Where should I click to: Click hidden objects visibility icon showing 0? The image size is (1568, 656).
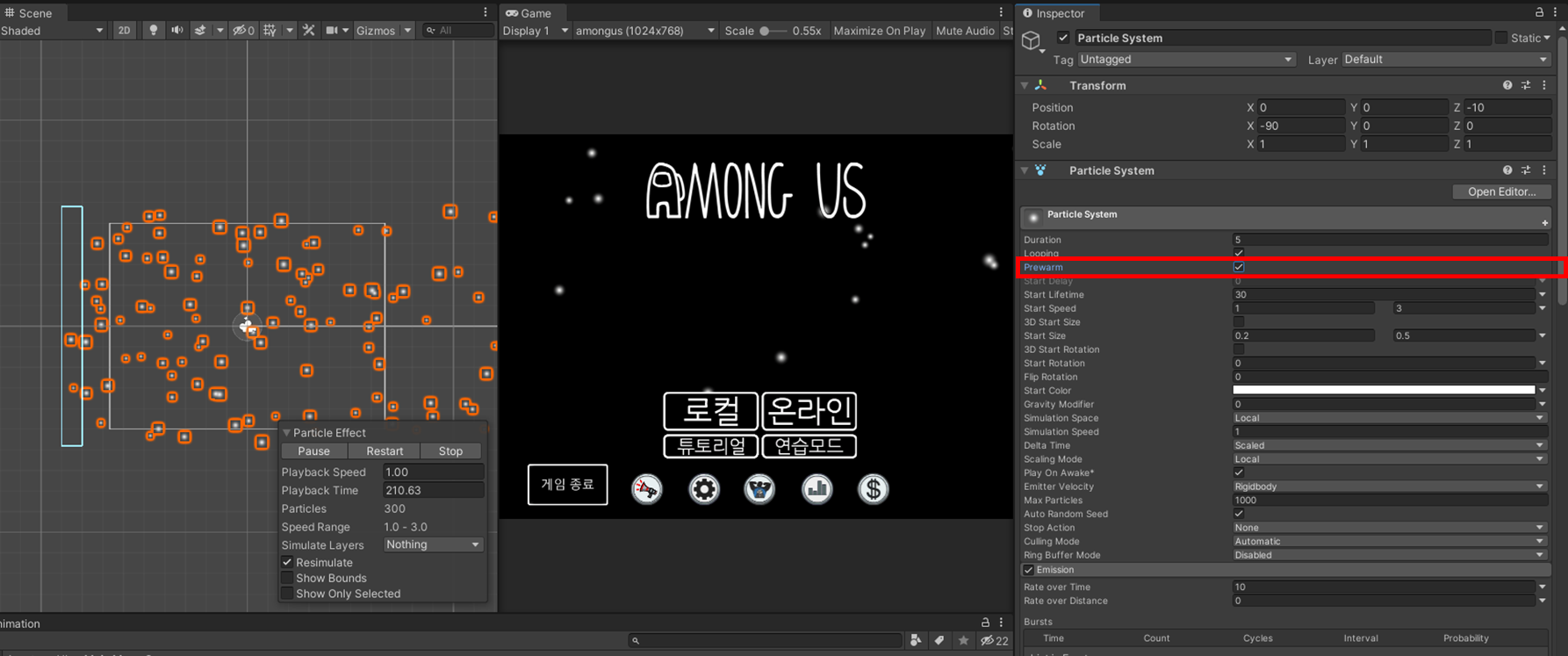243,30
